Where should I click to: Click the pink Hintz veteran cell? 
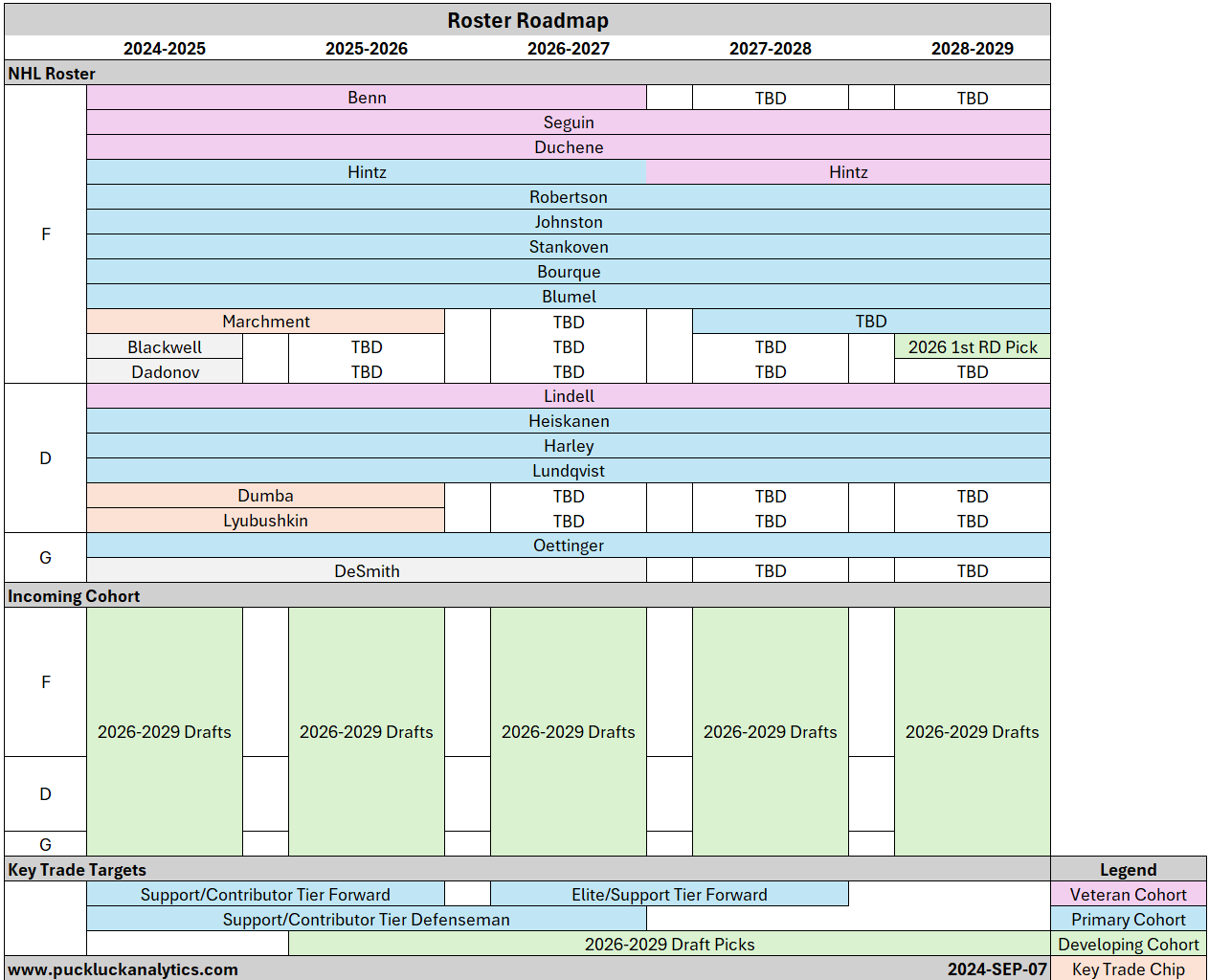848,172
